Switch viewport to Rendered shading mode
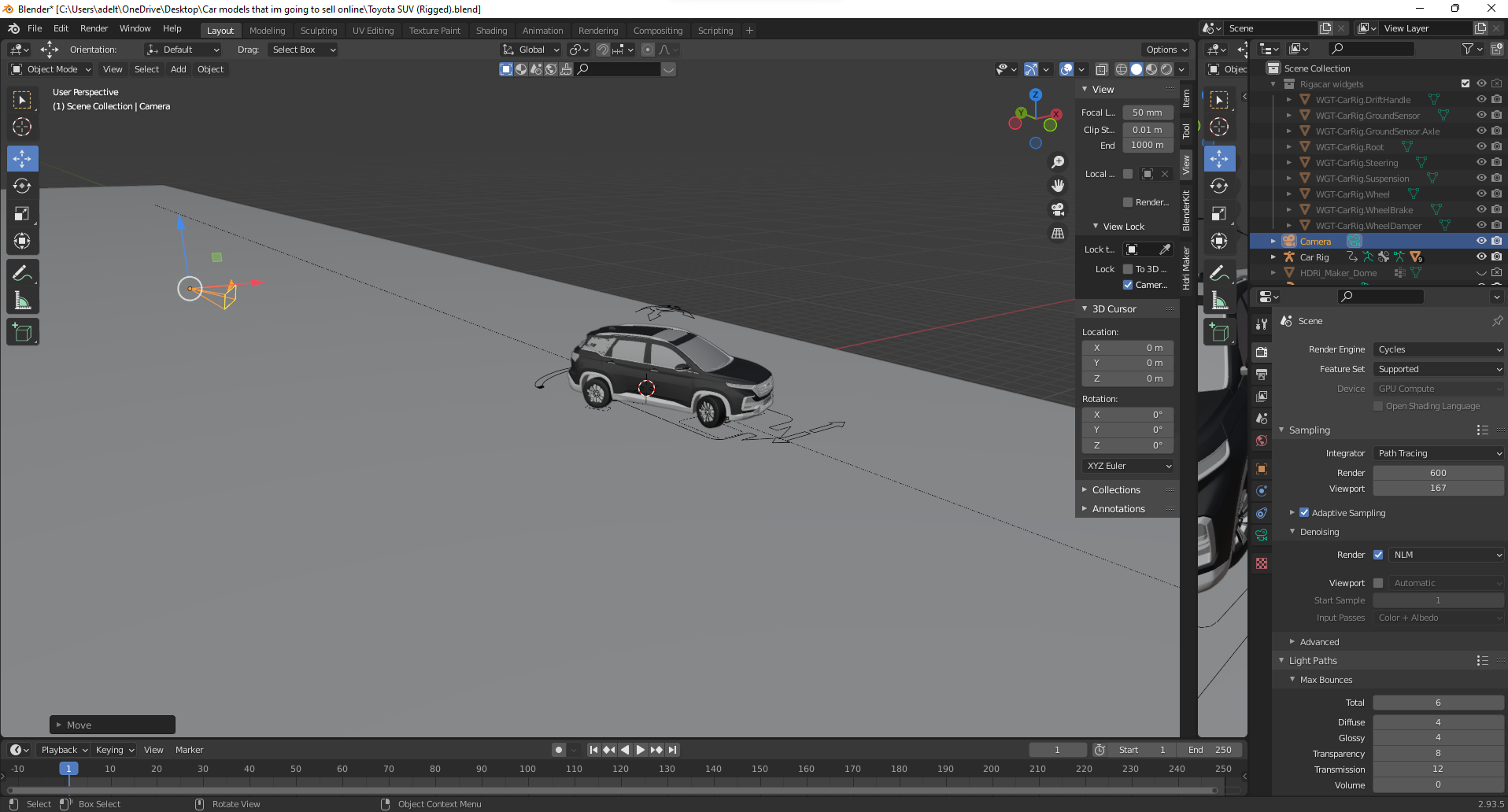The width and height of the screenshot is (1508, 812). [1166, 69]
